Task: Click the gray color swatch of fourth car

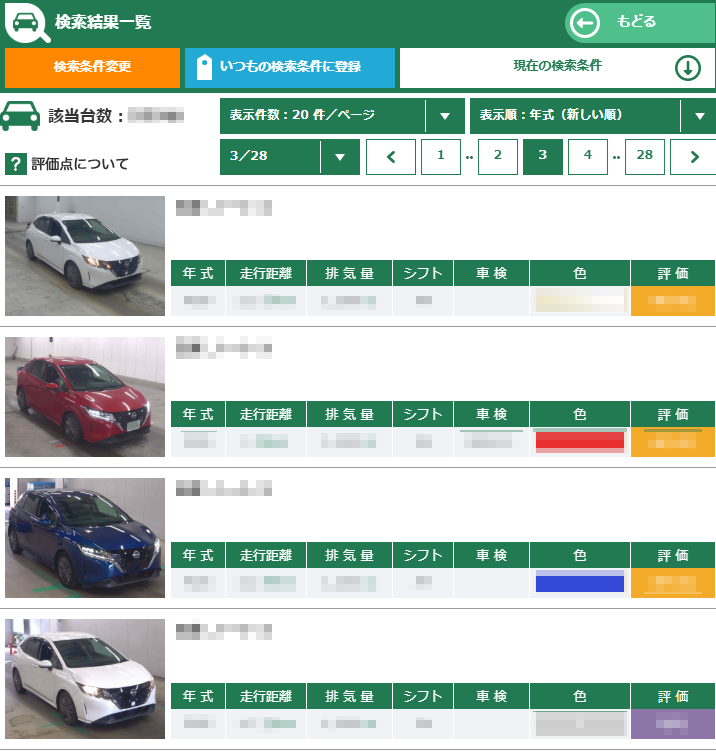Action: coord(580,724)
